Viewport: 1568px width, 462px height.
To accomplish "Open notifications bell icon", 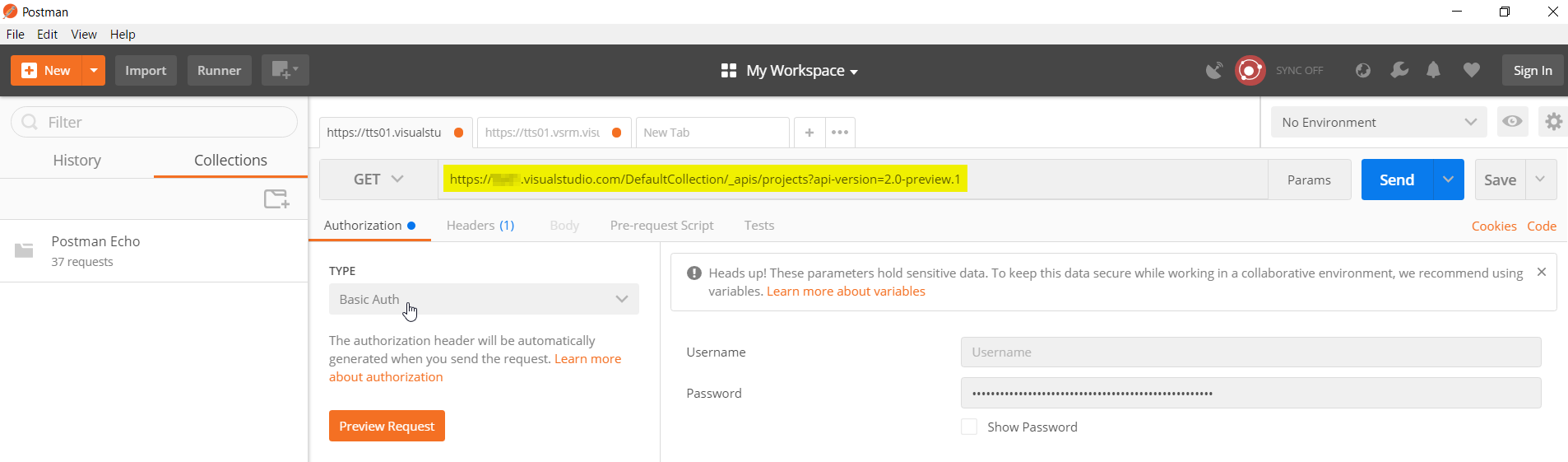I will [1433, 71].
